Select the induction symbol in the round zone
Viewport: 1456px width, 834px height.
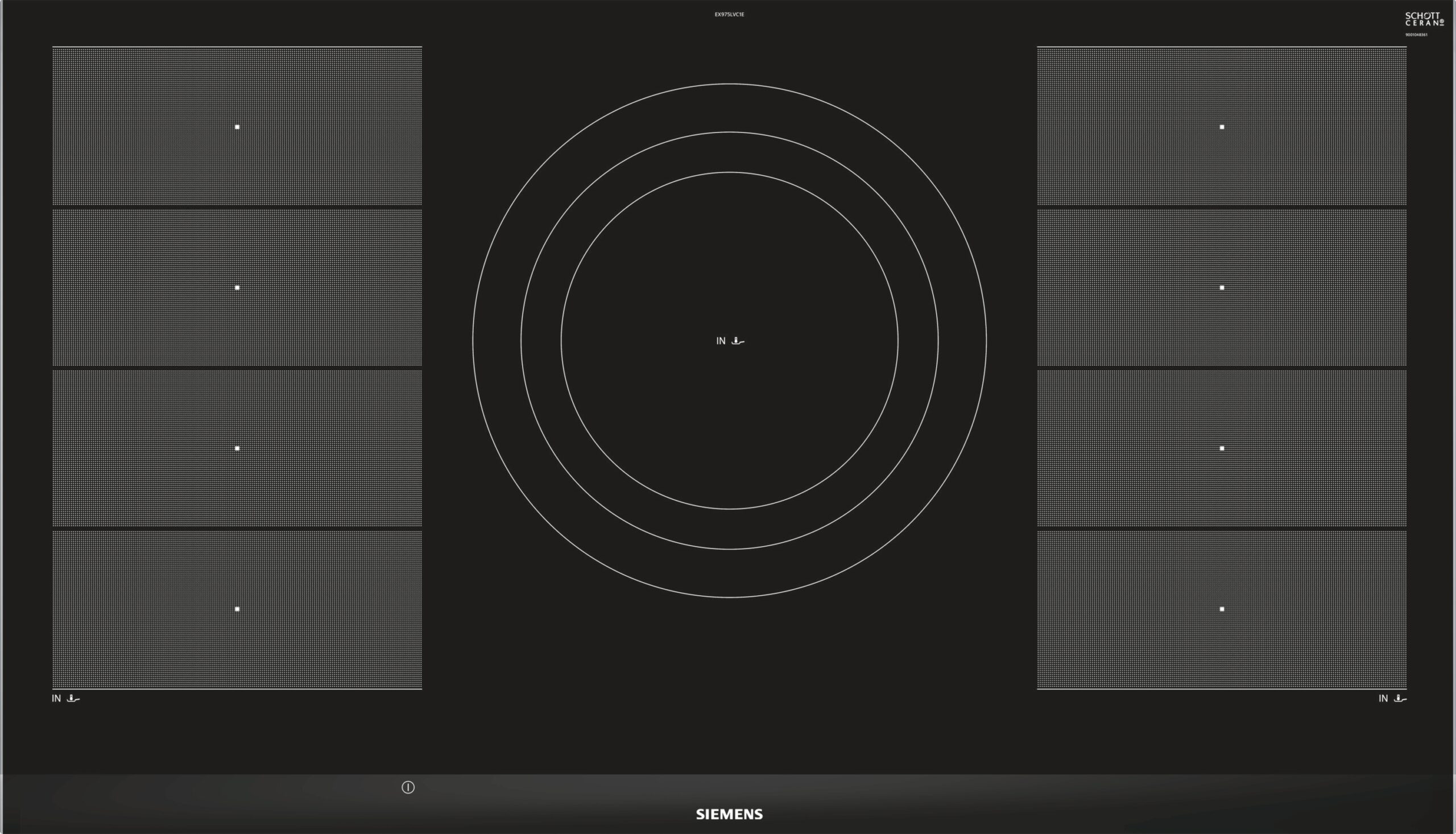tap(731, 341)
